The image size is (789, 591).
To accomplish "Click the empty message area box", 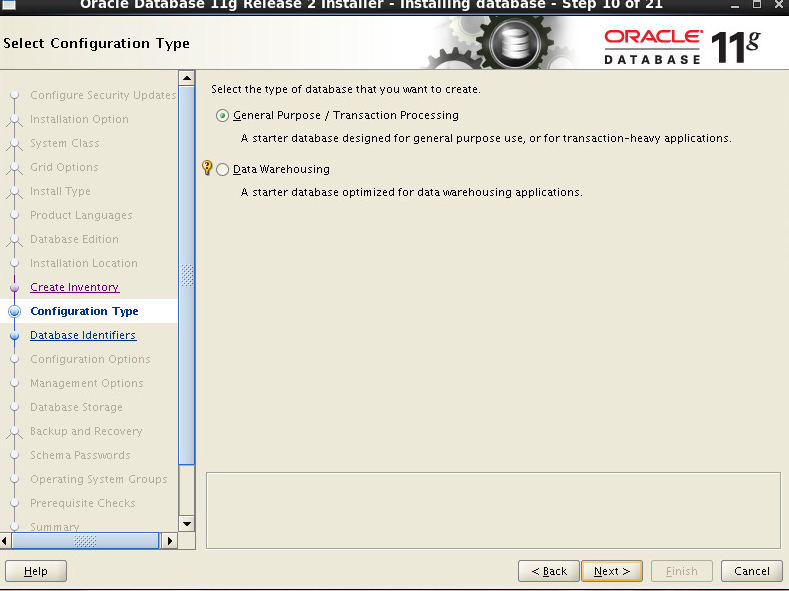I will pyautogui.click(x=493, y=510).
